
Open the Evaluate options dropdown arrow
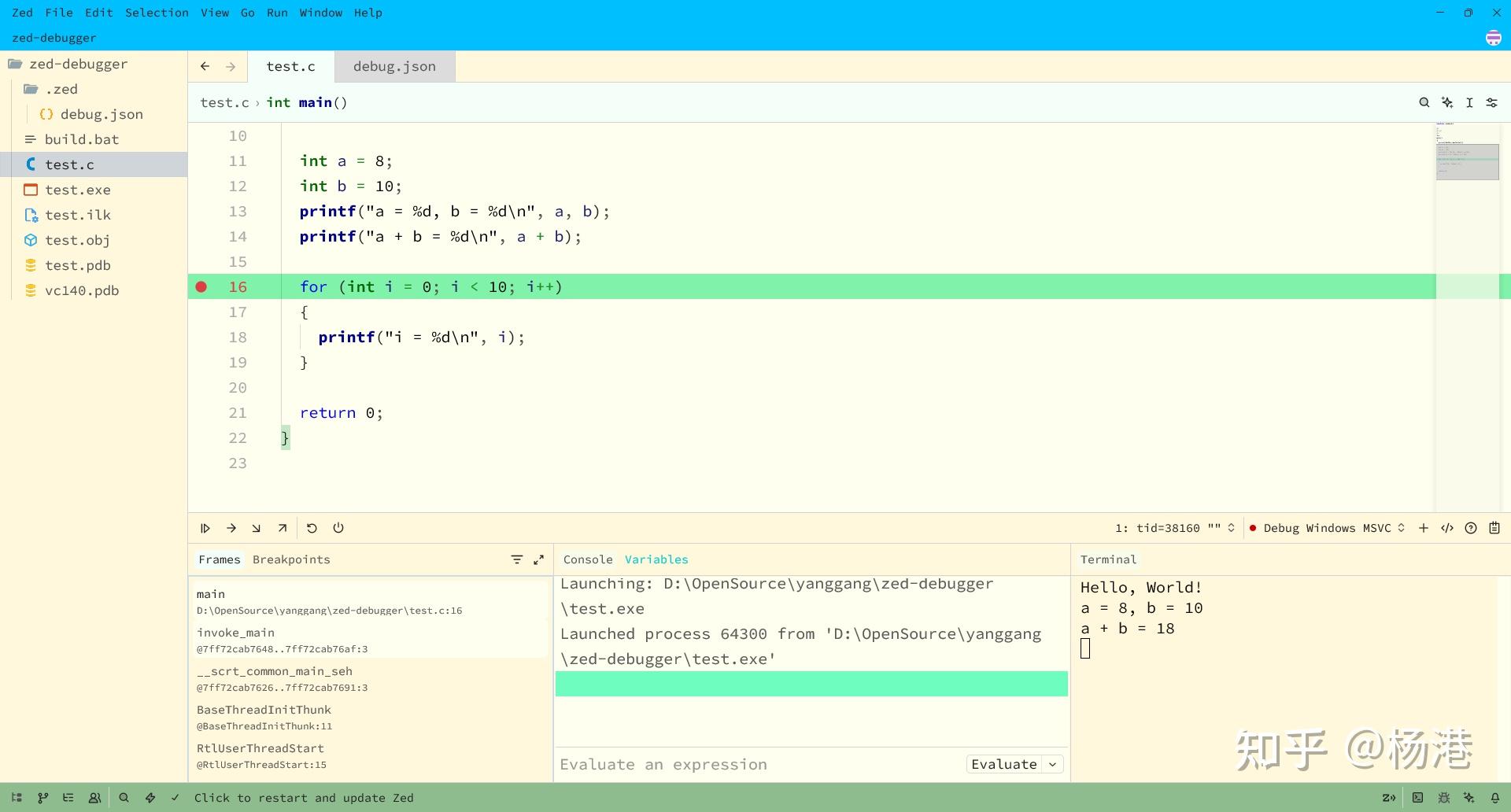(x=1052, y=764)
